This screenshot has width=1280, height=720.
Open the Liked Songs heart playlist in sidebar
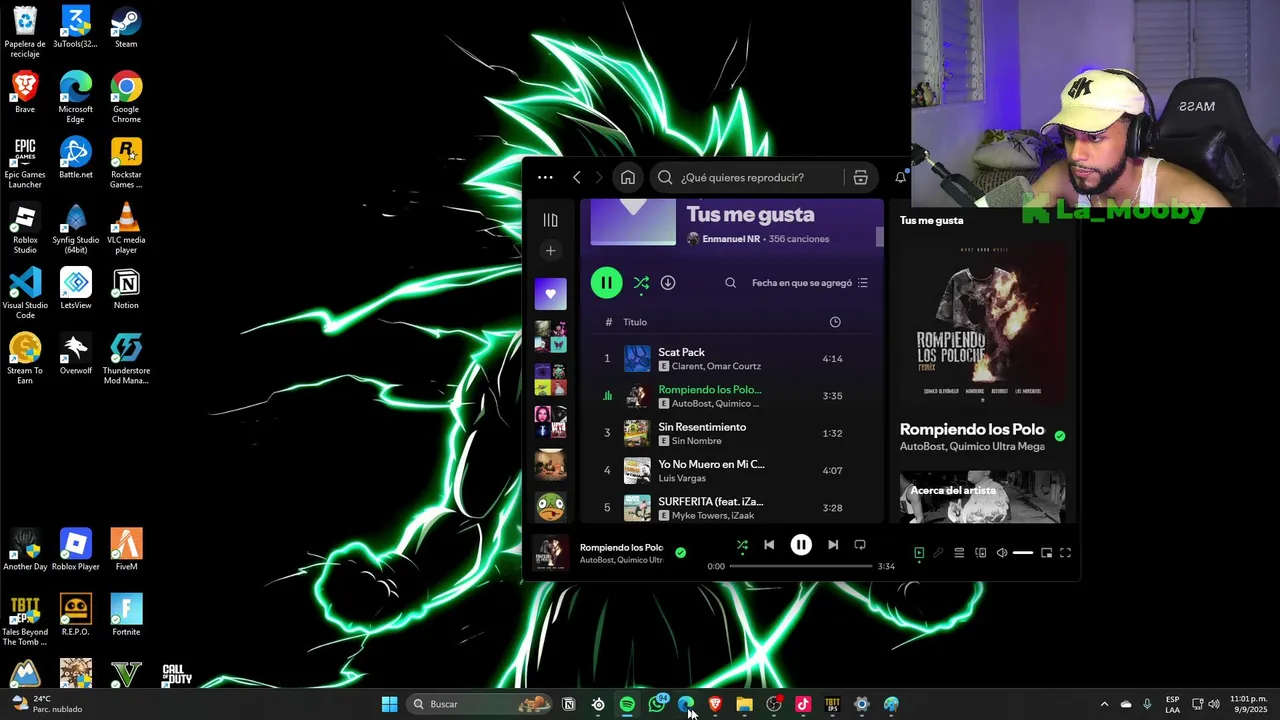point(550,294)
